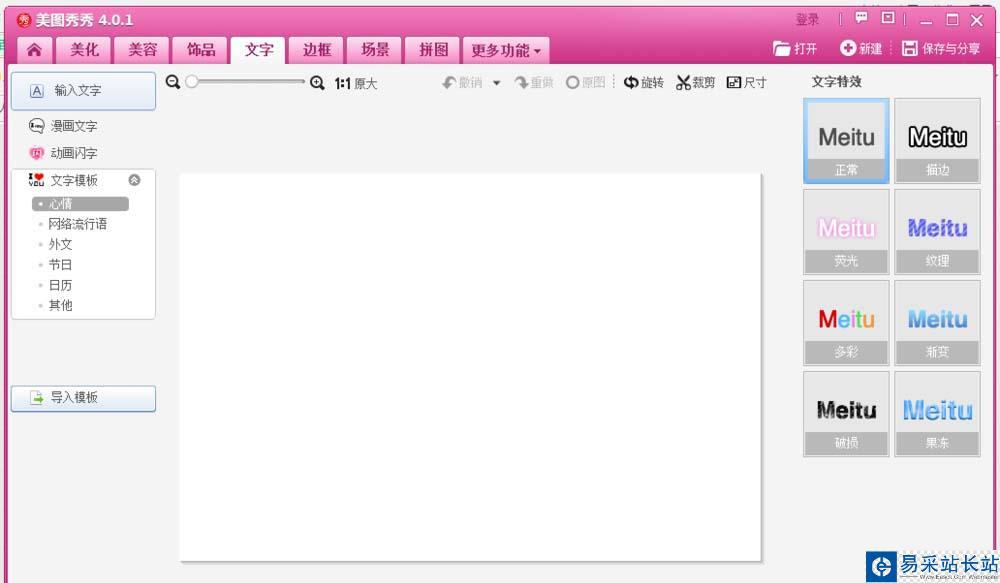The image size is (1000, 583).
Task: Select 漫画文字 option
Action: tap(64, 126)
